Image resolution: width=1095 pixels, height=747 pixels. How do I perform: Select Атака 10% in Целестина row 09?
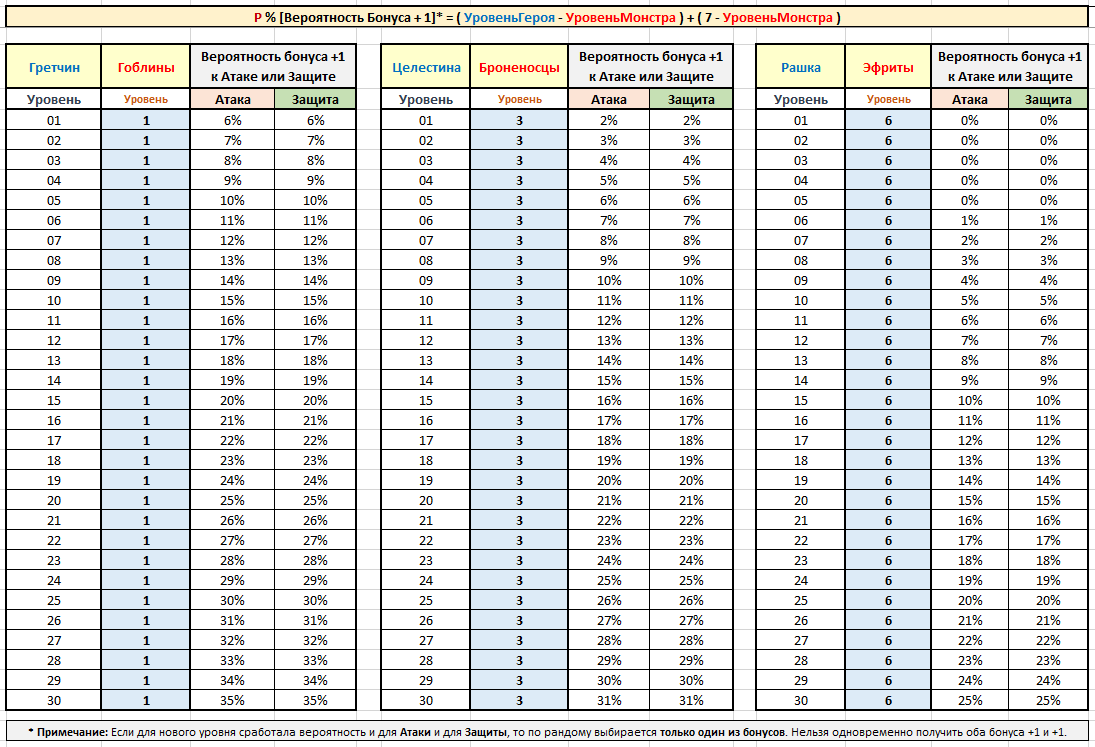[x=609, y=280]
